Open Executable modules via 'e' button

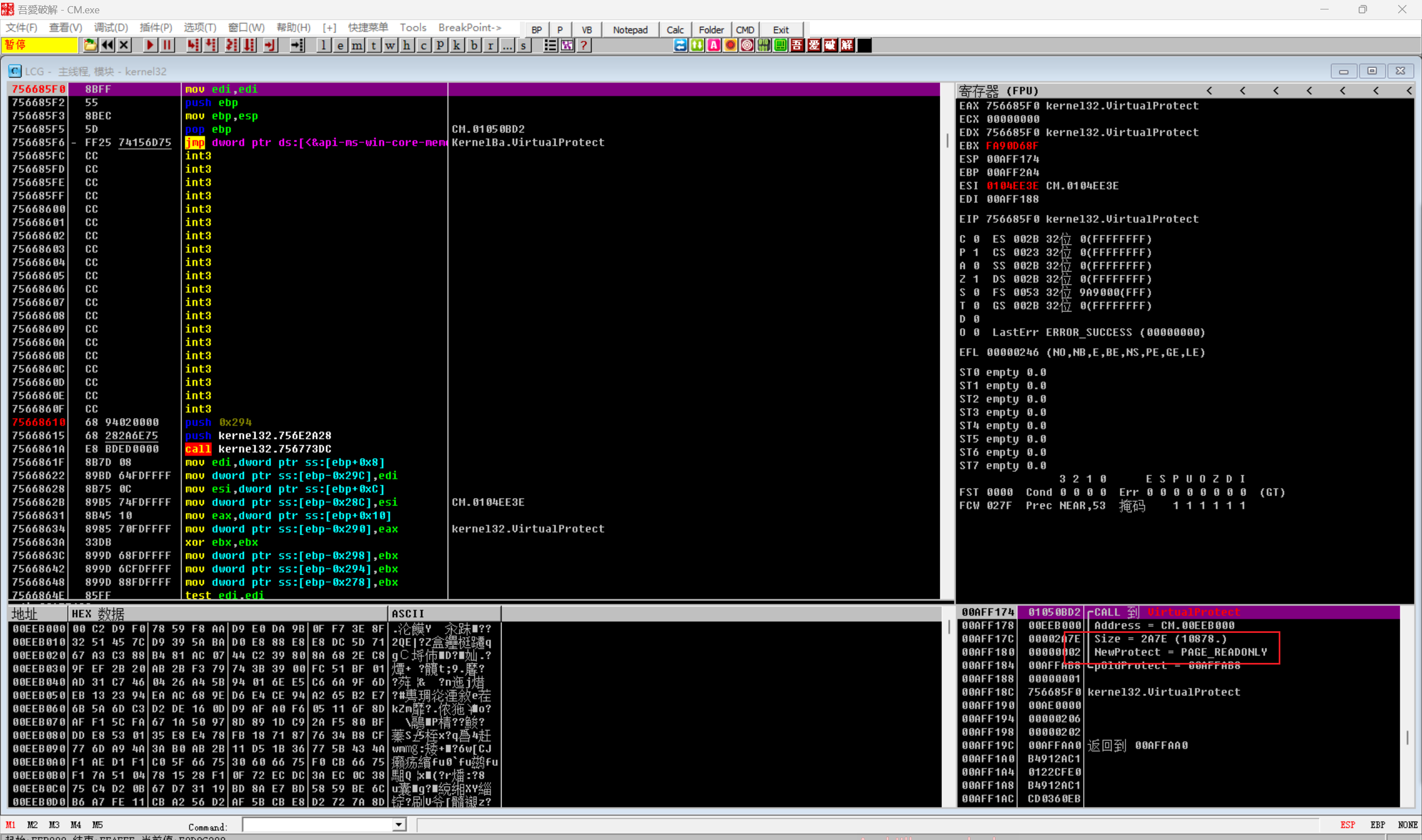[x=340, y=46]
